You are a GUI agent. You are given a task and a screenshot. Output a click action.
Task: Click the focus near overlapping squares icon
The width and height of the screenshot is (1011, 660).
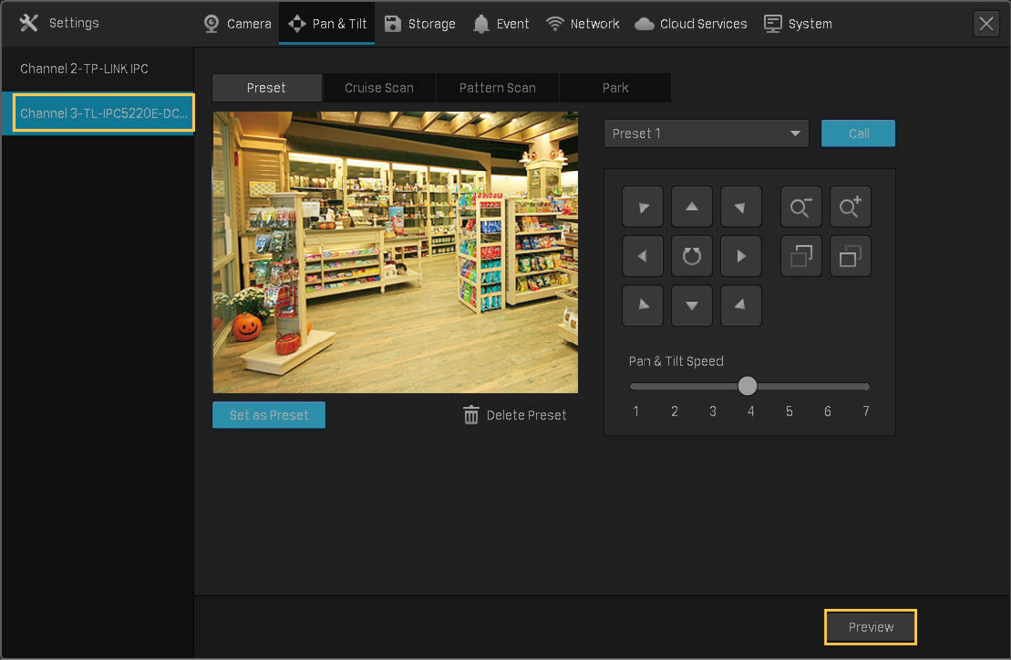[801, 256]
